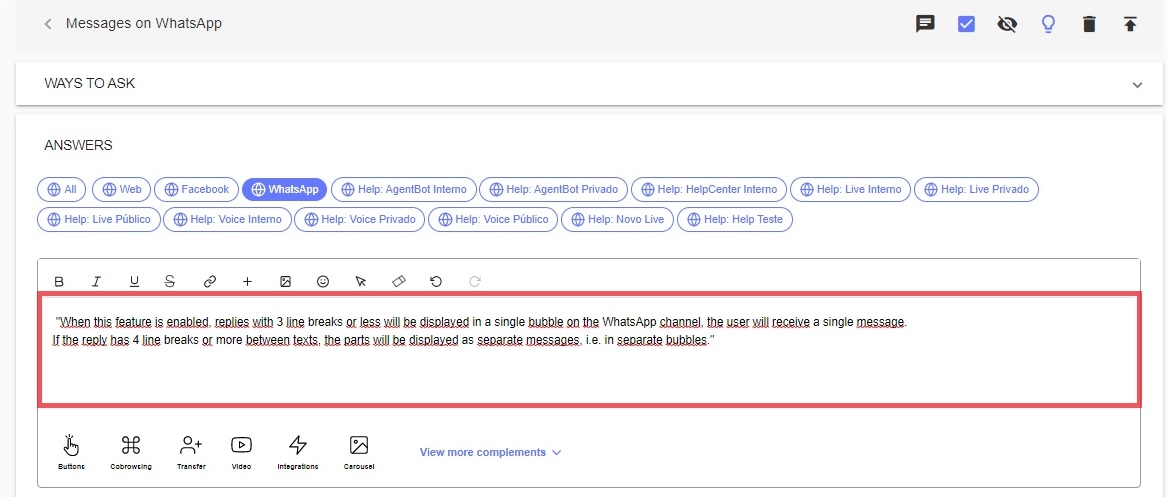1167x497 pixels.
Task: Add a Carousel complement
Action: click(x=359, y=452)
